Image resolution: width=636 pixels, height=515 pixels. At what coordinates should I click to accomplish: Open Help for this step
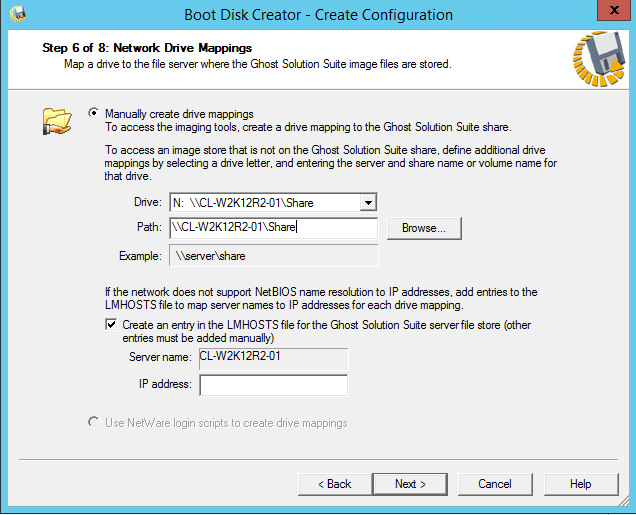(x=580, y=484)
